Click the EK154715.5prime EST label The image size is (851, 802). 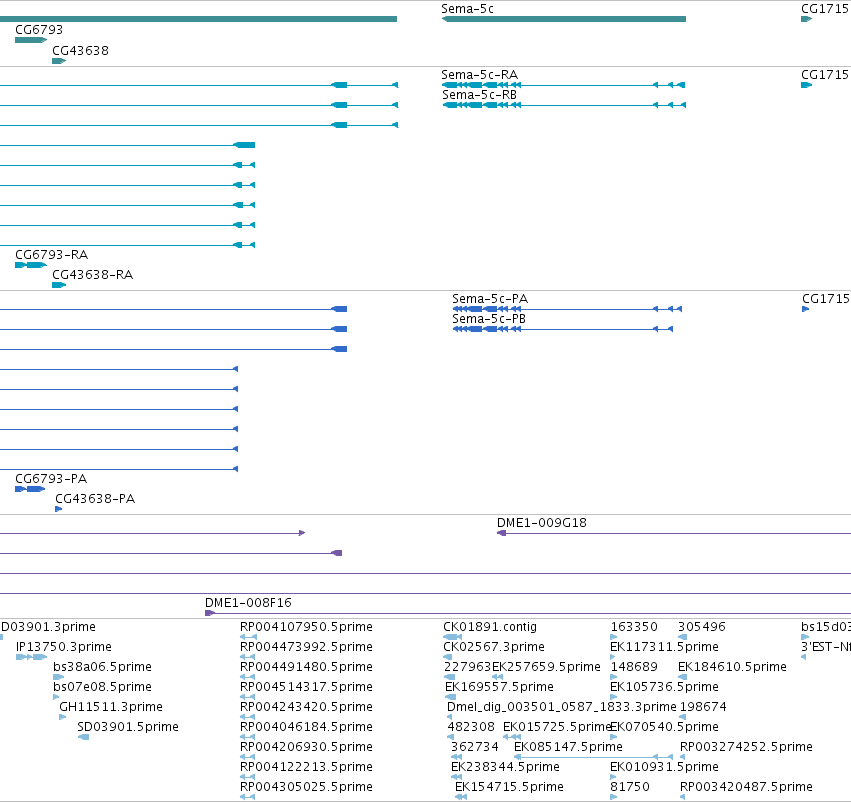click(509, 787)
